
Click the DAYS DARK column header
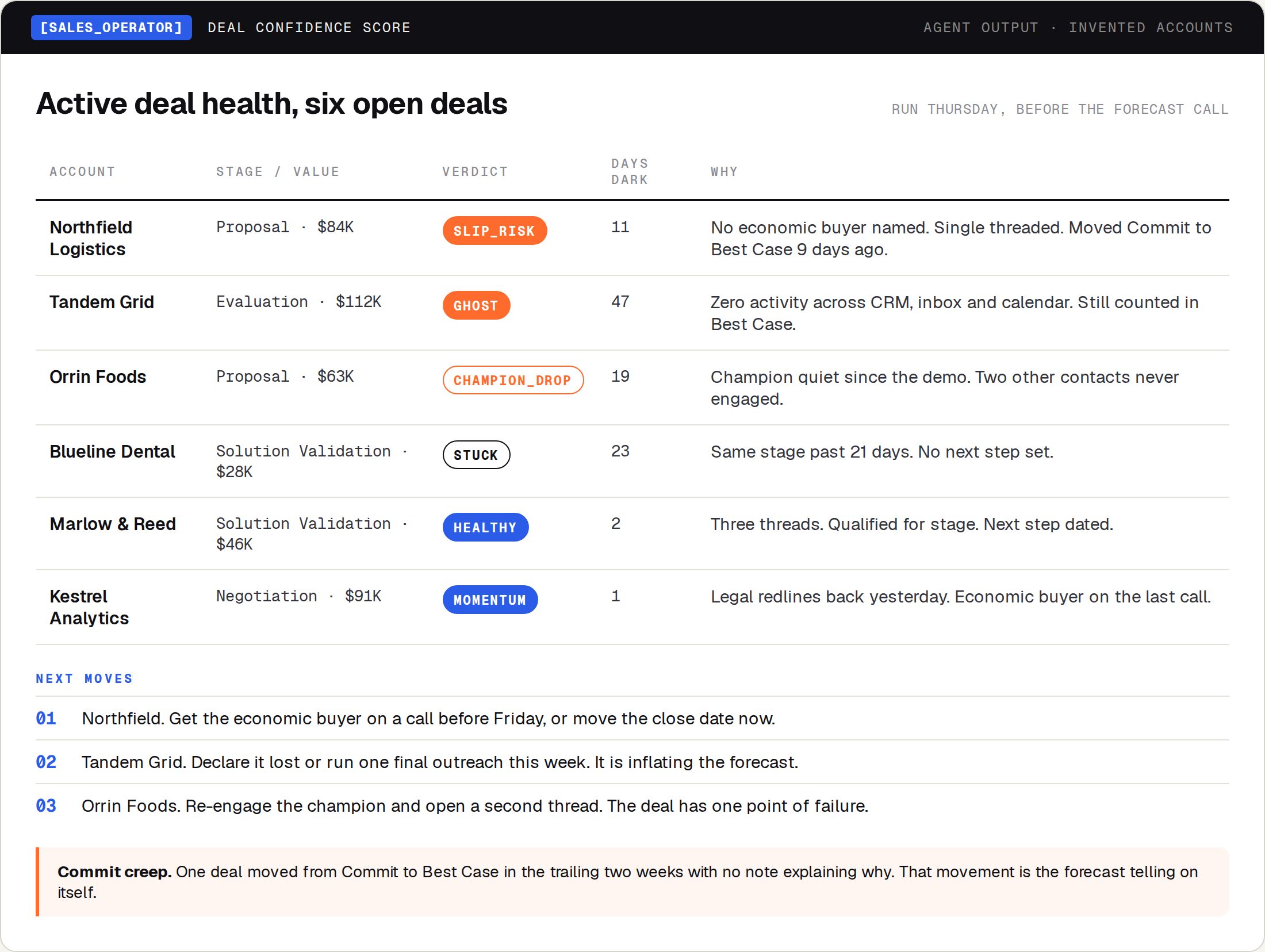[630, 171]
